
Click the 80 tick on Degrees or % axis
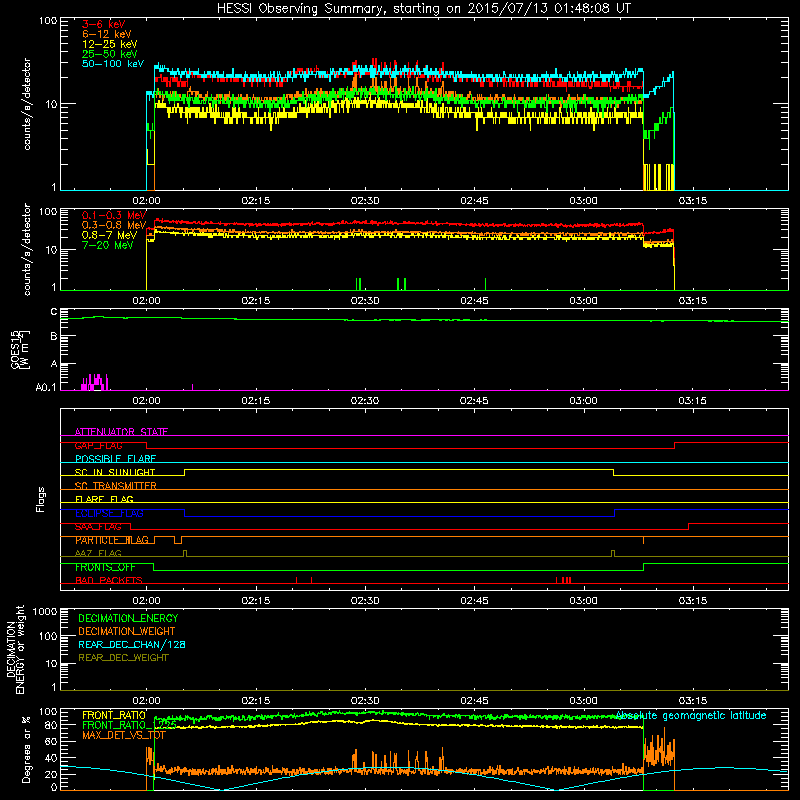[51, 725]
